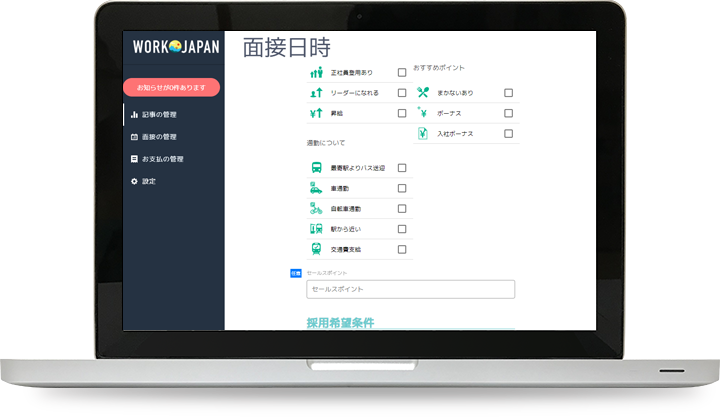Click the リーダーになれる icon
Screen dimensions: 720x417
[x=316, y=93]
